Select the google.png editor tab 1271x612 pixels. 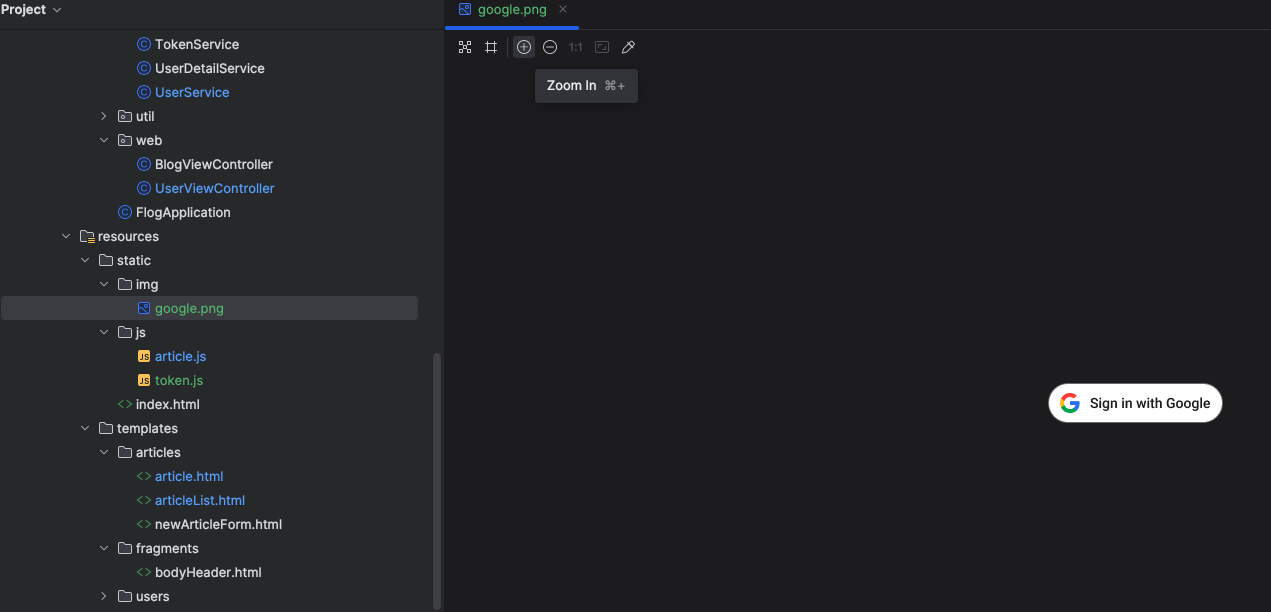click(x=512, y=10)
